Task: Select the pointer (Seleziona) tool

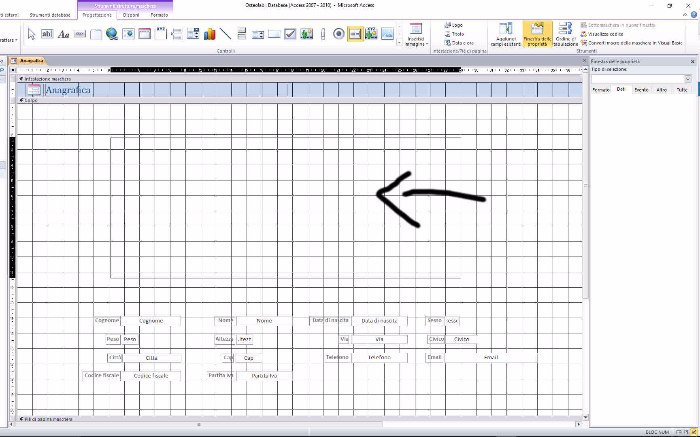Action: (x=31, y=34)
